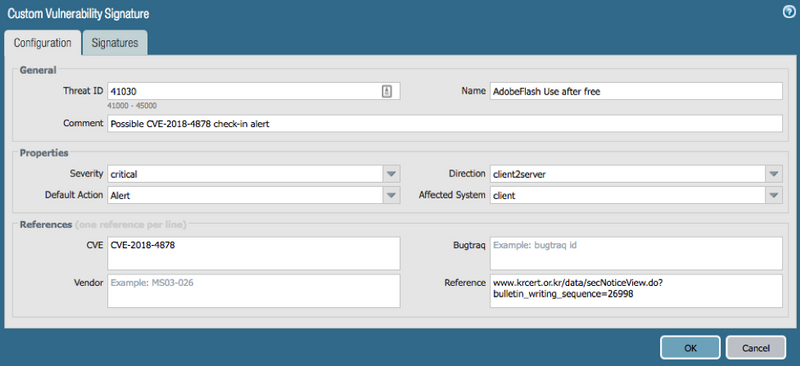Click the empty Vendor text area
The height and width of the screenshot is (366, 800).
[x=254, y=291]
